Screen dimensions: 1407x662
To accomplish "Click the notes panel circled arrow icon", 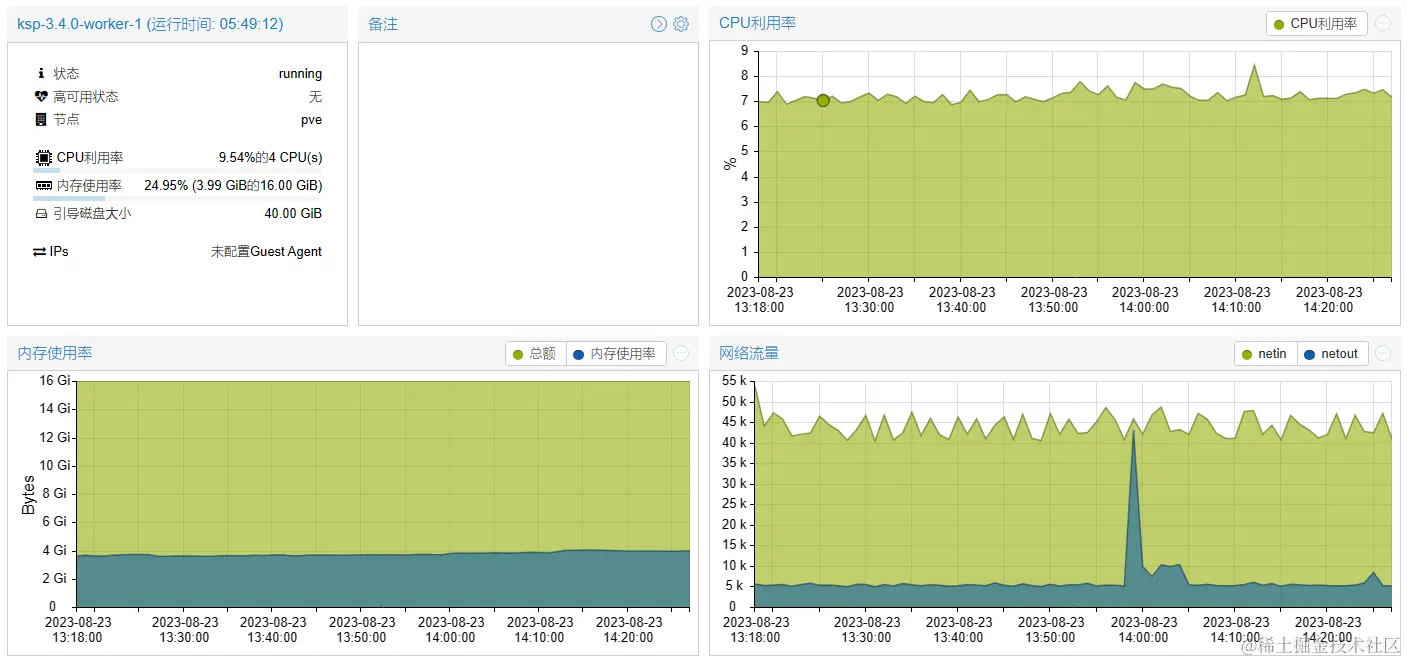I will click(x=659, y=24).
